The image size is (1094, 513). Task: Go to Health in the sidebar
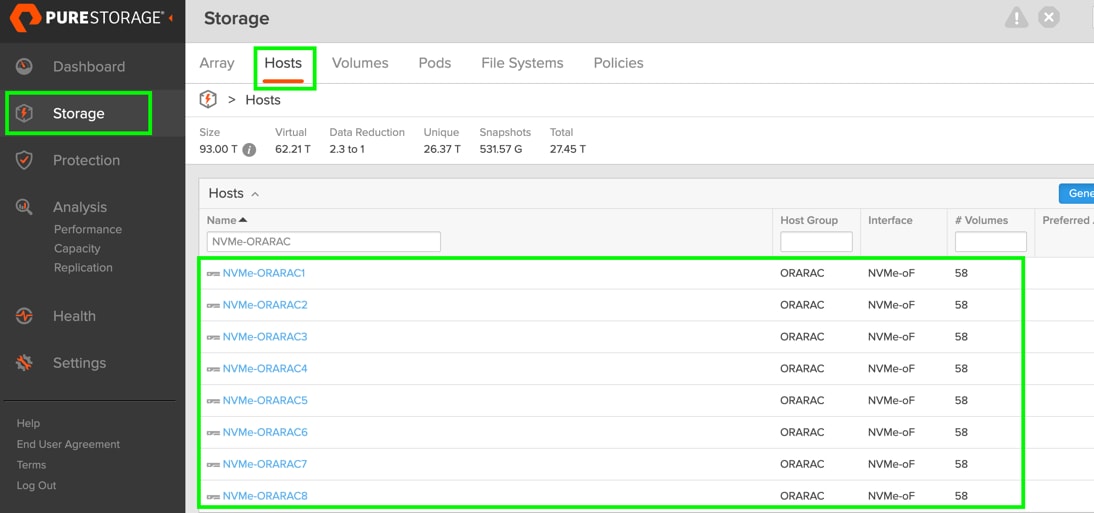pos(74,316)
